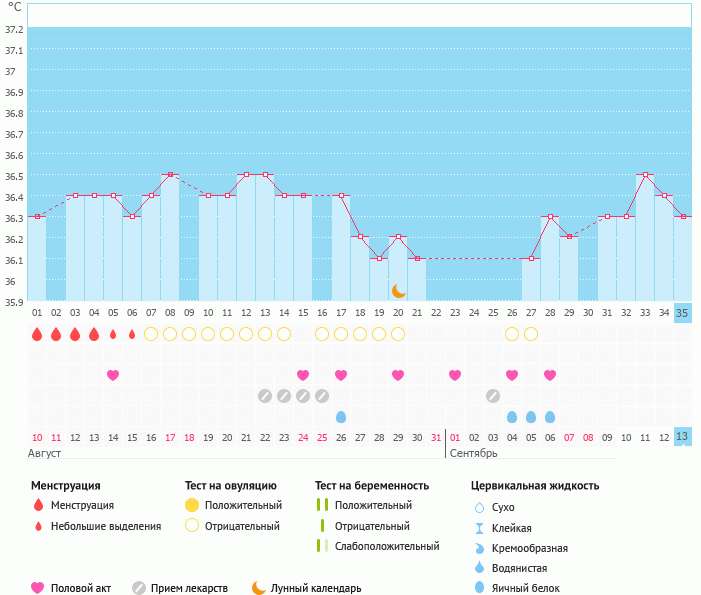Click the small spotting drop on day 06

click(x=132, y=334)
